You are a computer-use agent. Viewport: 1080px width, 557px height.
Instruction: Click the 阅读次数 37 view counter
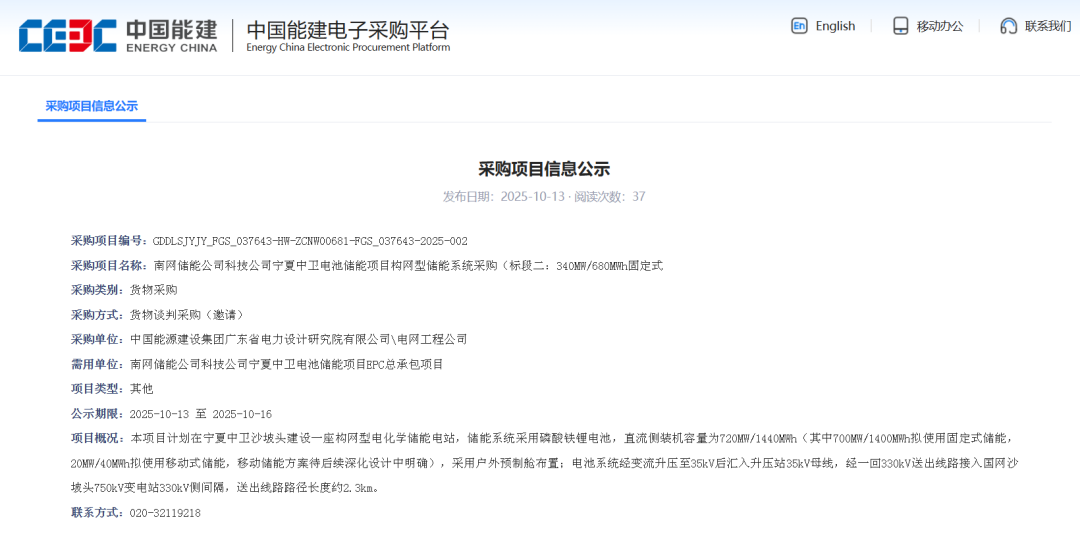point(609,197)
